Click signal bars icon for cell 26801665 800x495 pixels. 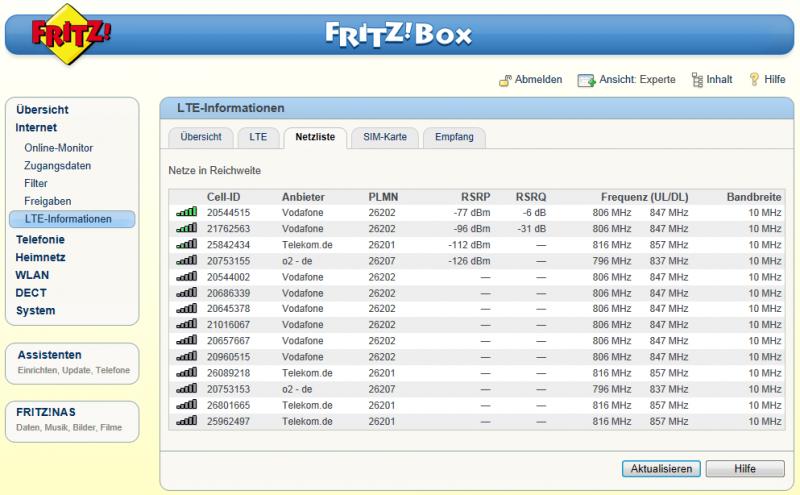point(187,405)
